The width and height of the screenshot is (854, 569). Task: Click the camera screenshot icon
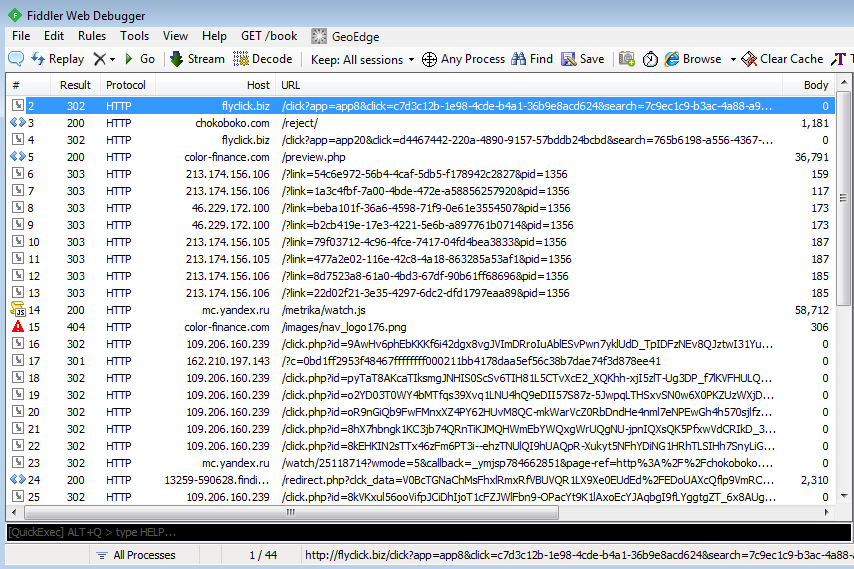pyautogui.click(x=628, y=59)
